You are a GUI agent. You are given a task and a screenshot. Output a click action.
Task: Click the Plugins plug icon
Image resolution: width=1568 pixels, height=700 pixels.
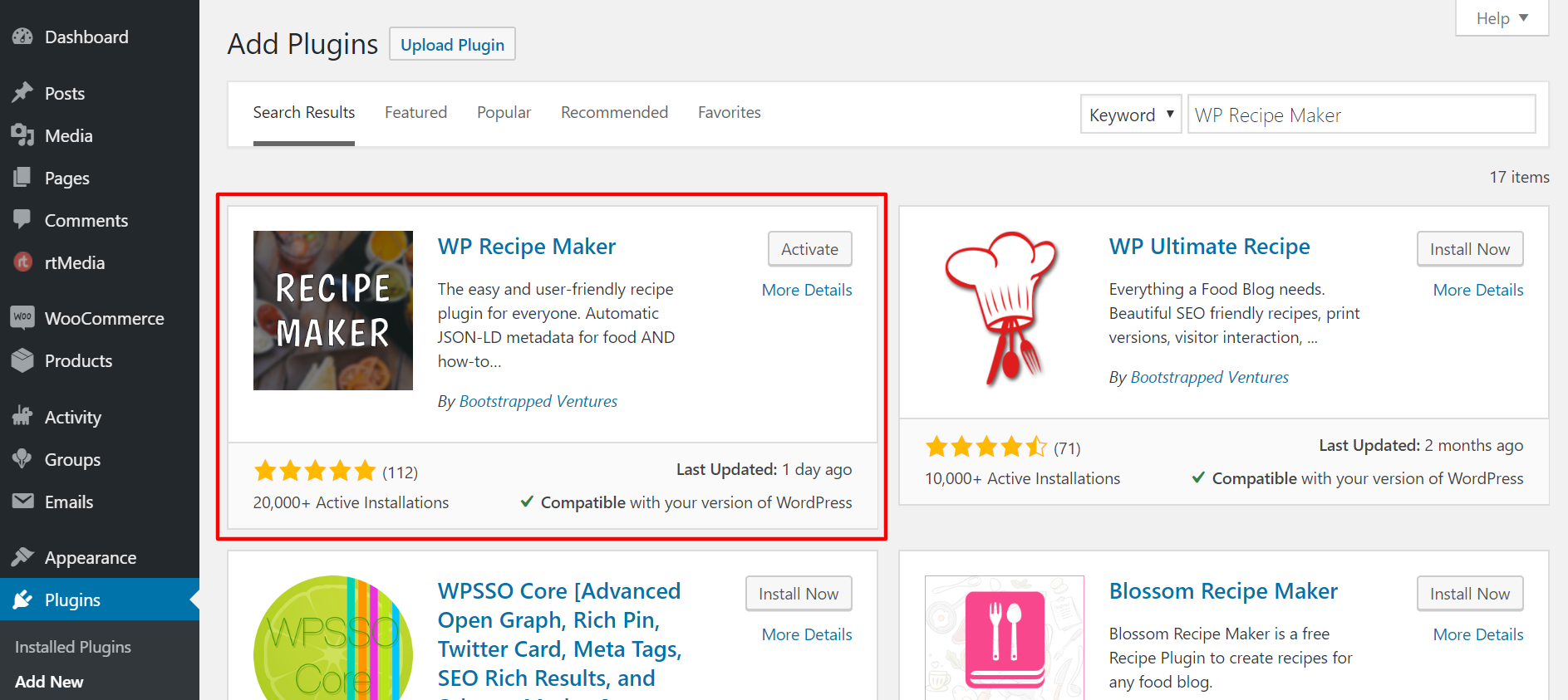(x=22, y=599)
